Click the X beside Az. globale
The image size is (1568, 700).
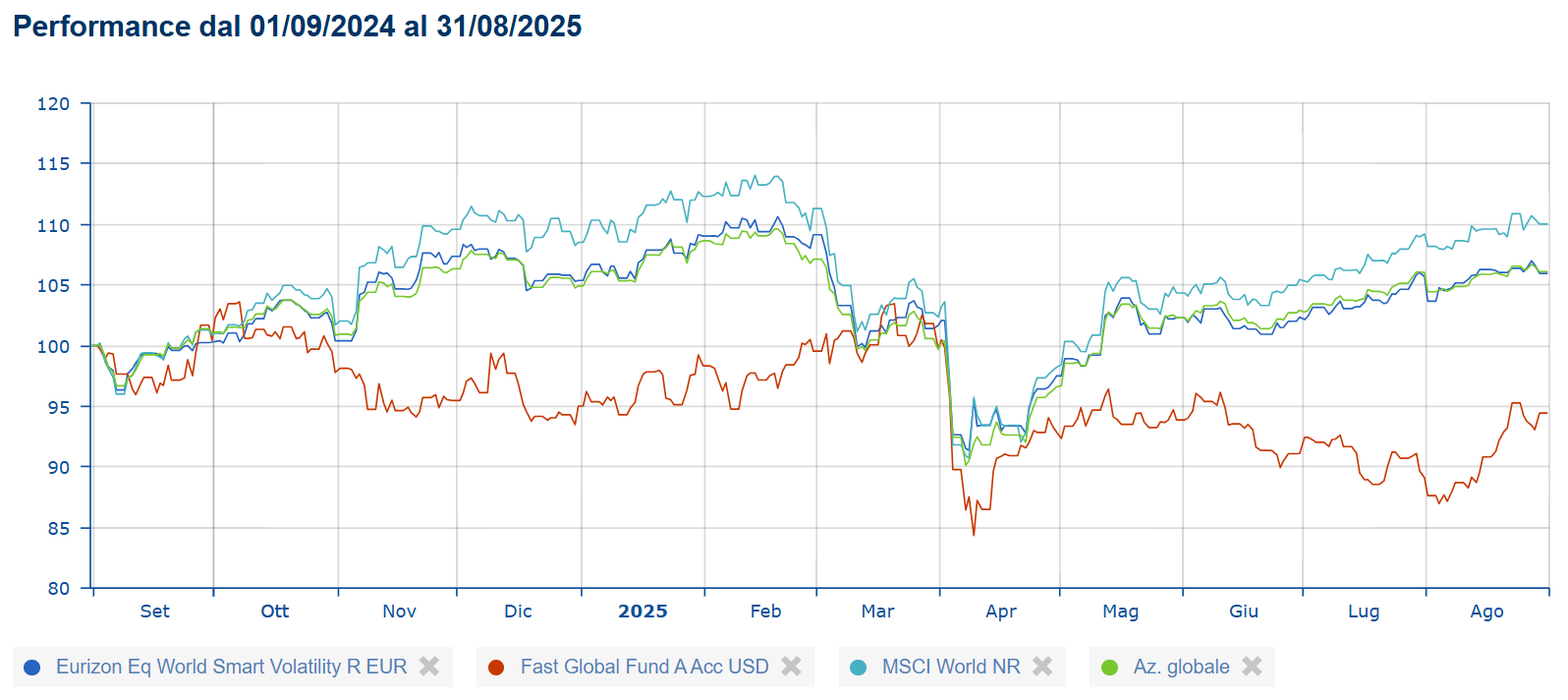1252,667
